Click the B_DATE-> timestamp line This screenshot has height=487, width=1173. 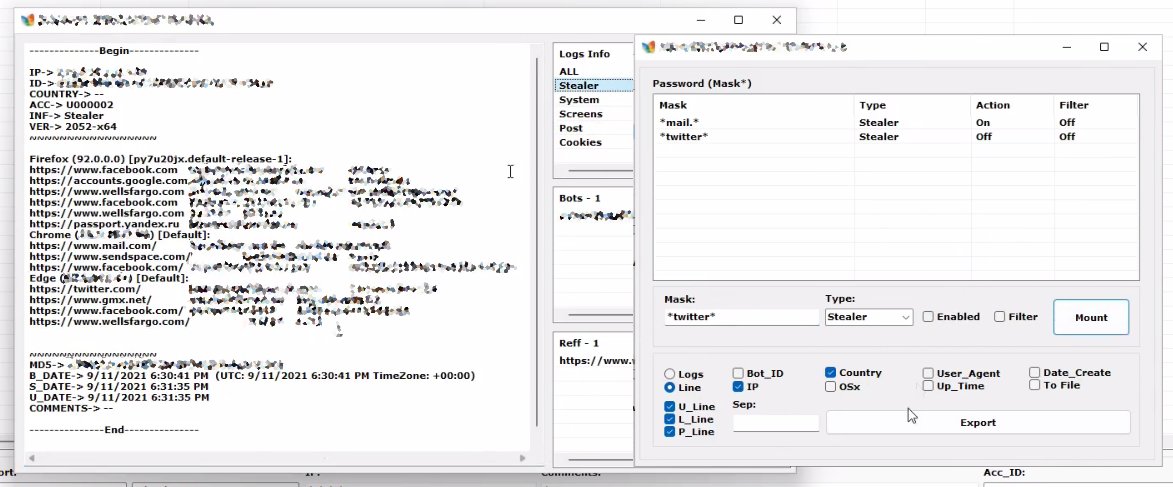[x=252, y=376]
